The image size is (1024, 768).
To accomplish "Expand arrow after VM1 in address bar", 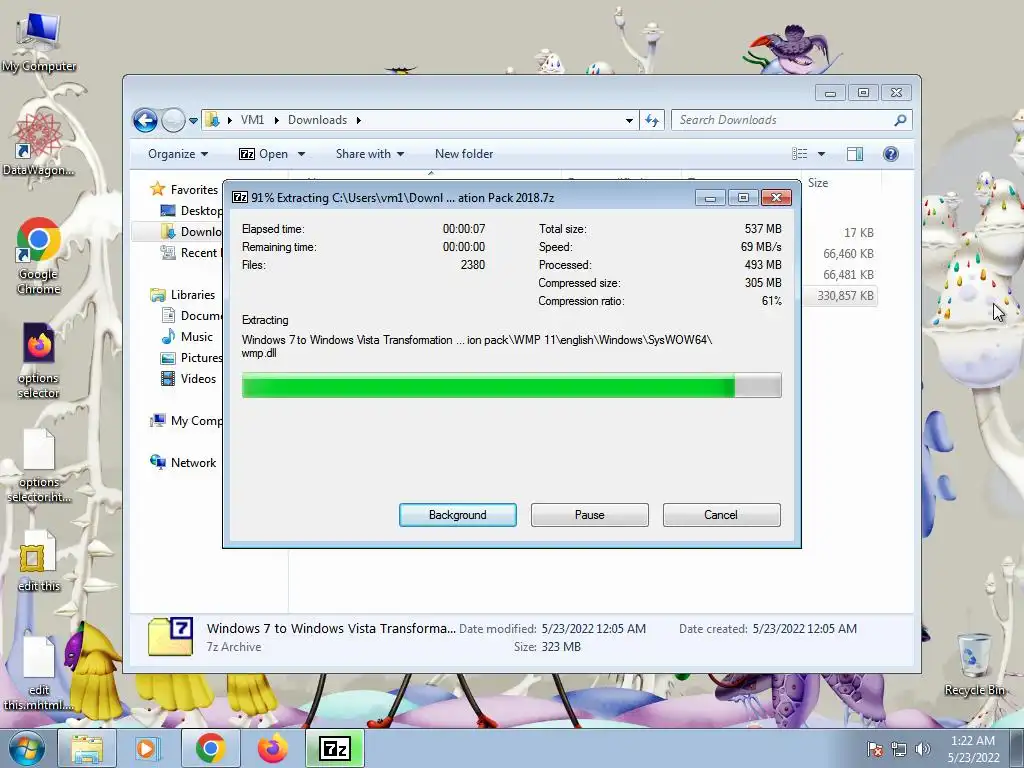I will click(276, 120).
